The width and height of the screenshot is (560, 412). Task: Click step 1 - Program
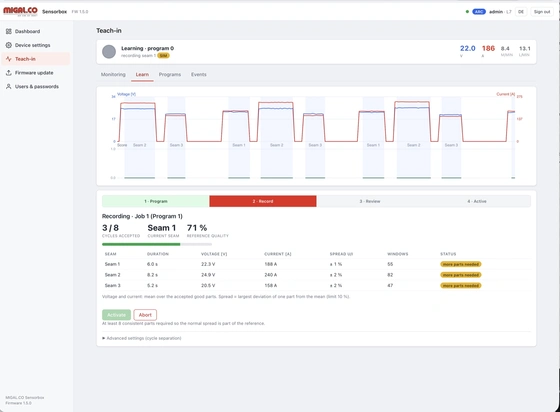[x=156, y=201]
